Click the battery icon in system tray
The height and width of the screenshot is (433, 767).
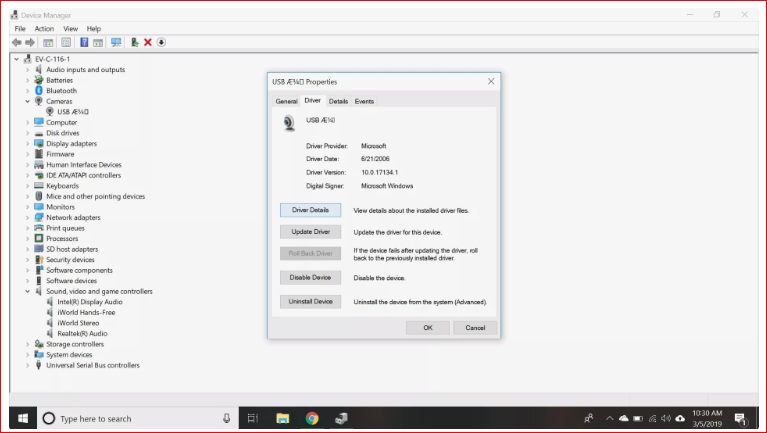pos(638,419)
